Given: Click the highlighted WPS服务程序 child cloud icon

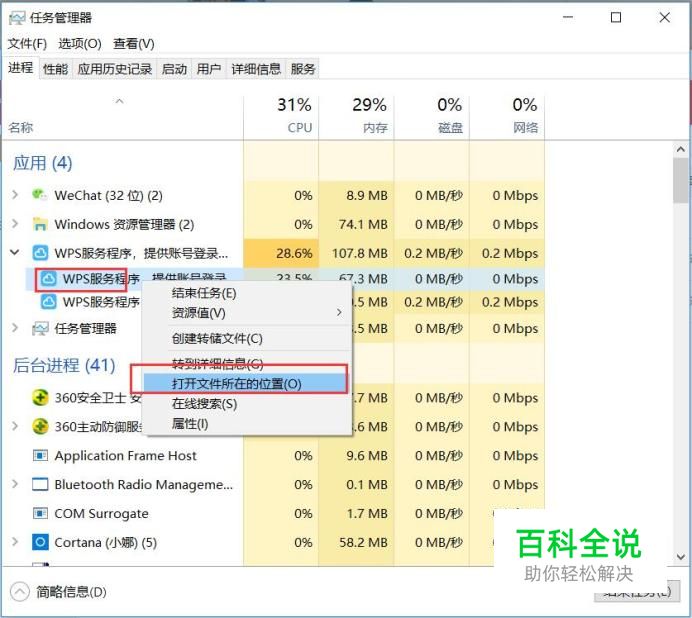Looking at the screenshot, I should click(49, 279).
